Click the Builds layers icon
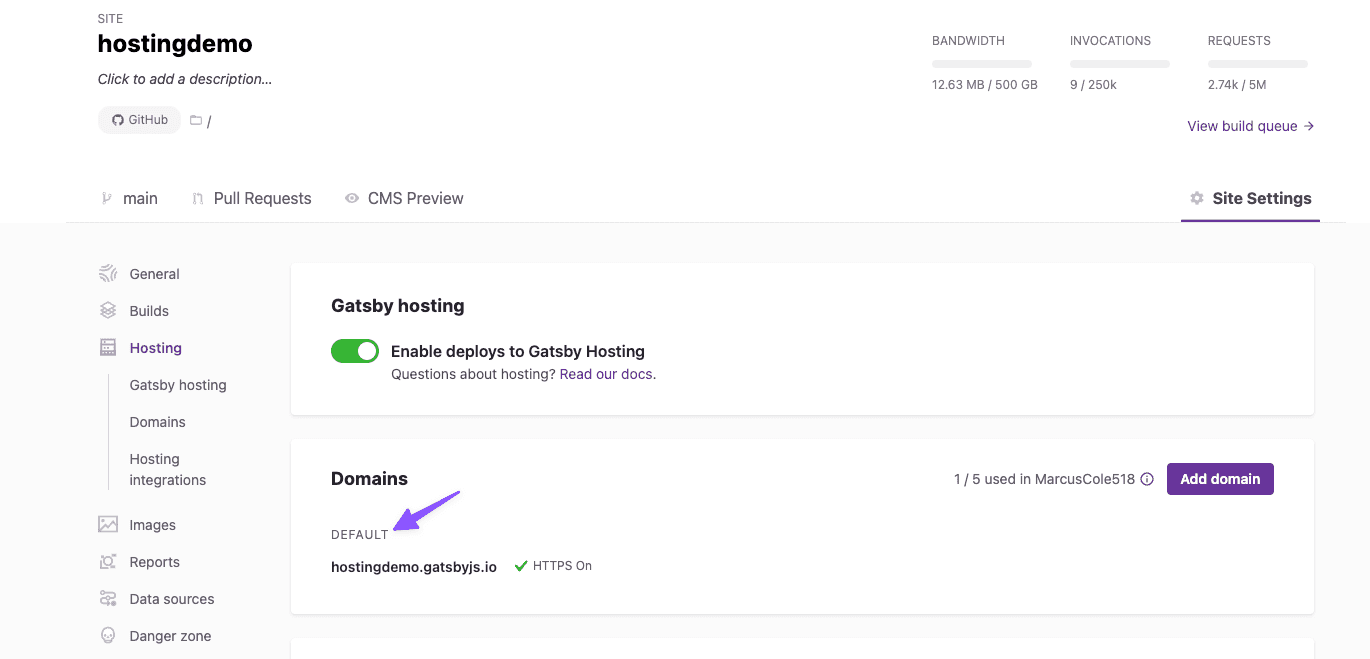 click(108, 311)
